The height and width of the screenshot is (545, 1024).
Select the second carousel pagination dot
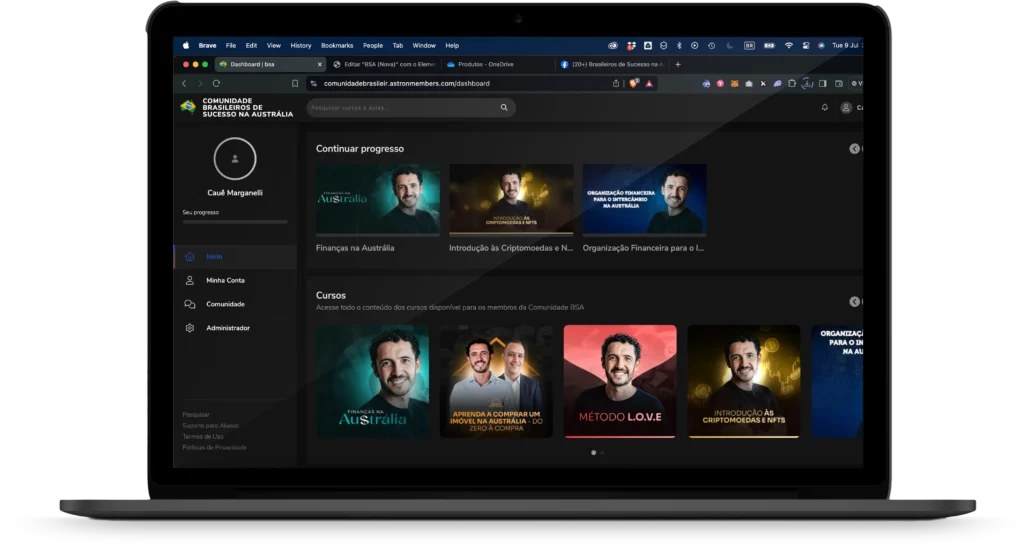[x=602, y=453]
